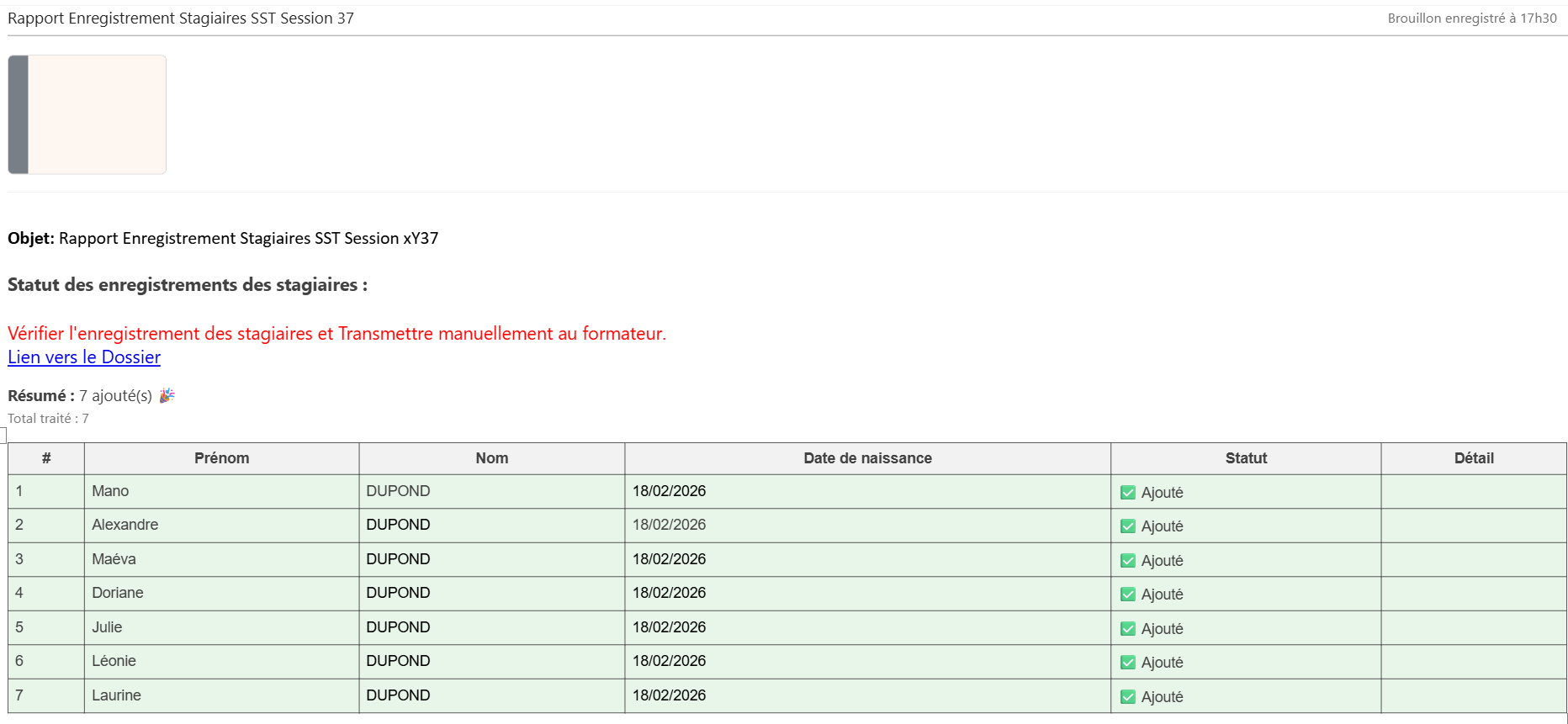Image resolution: width=1568 pixels, height=724 pixels.
Task: Select the first name 'Alexandre' cell
Action: coord(222,525)
